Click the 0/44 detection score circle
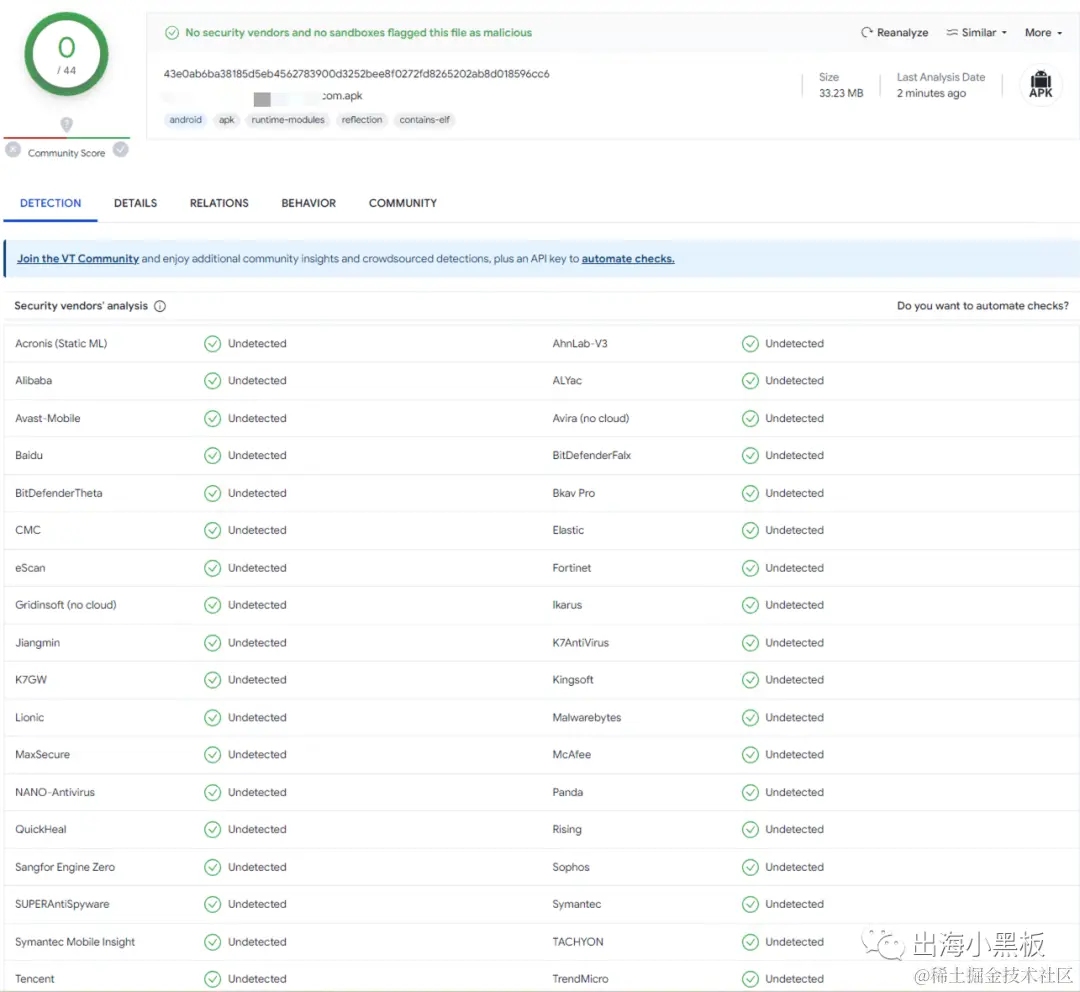This screenshot has width=1080, height=992. tap(66, 54)
